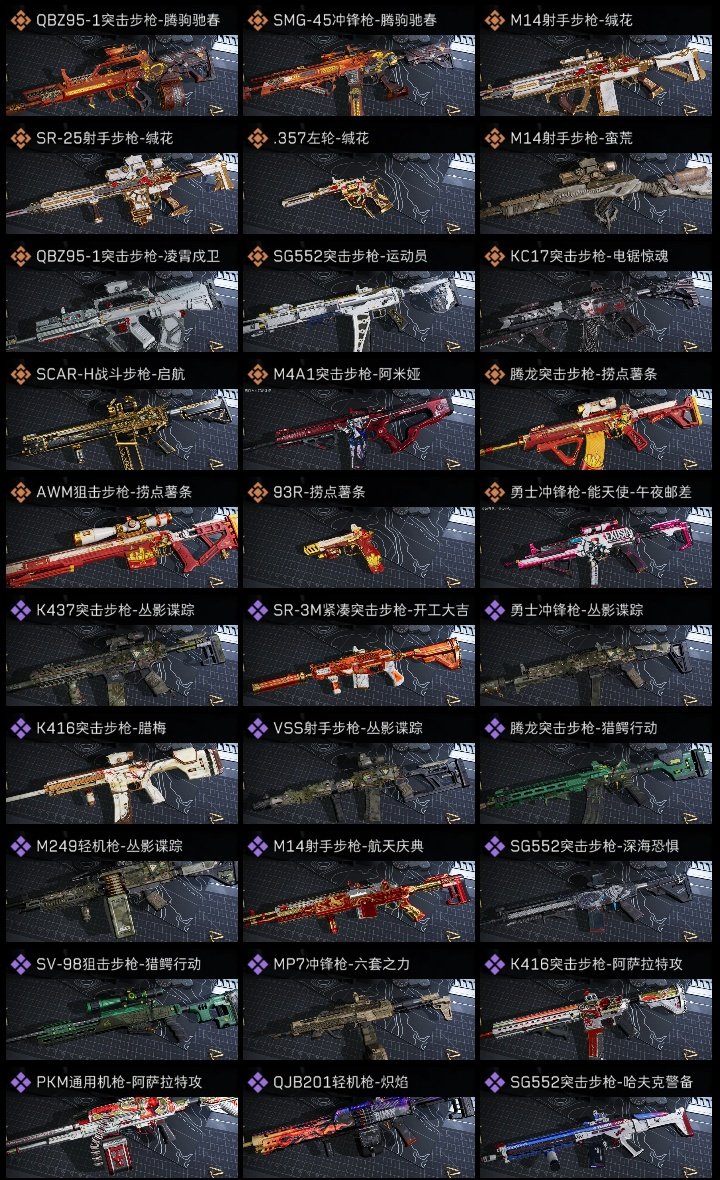The image size is (720, 1180).
Task: Select the SMG-45冲锋枪-腾驹驰春 weapon image
Action: (359, 75)
